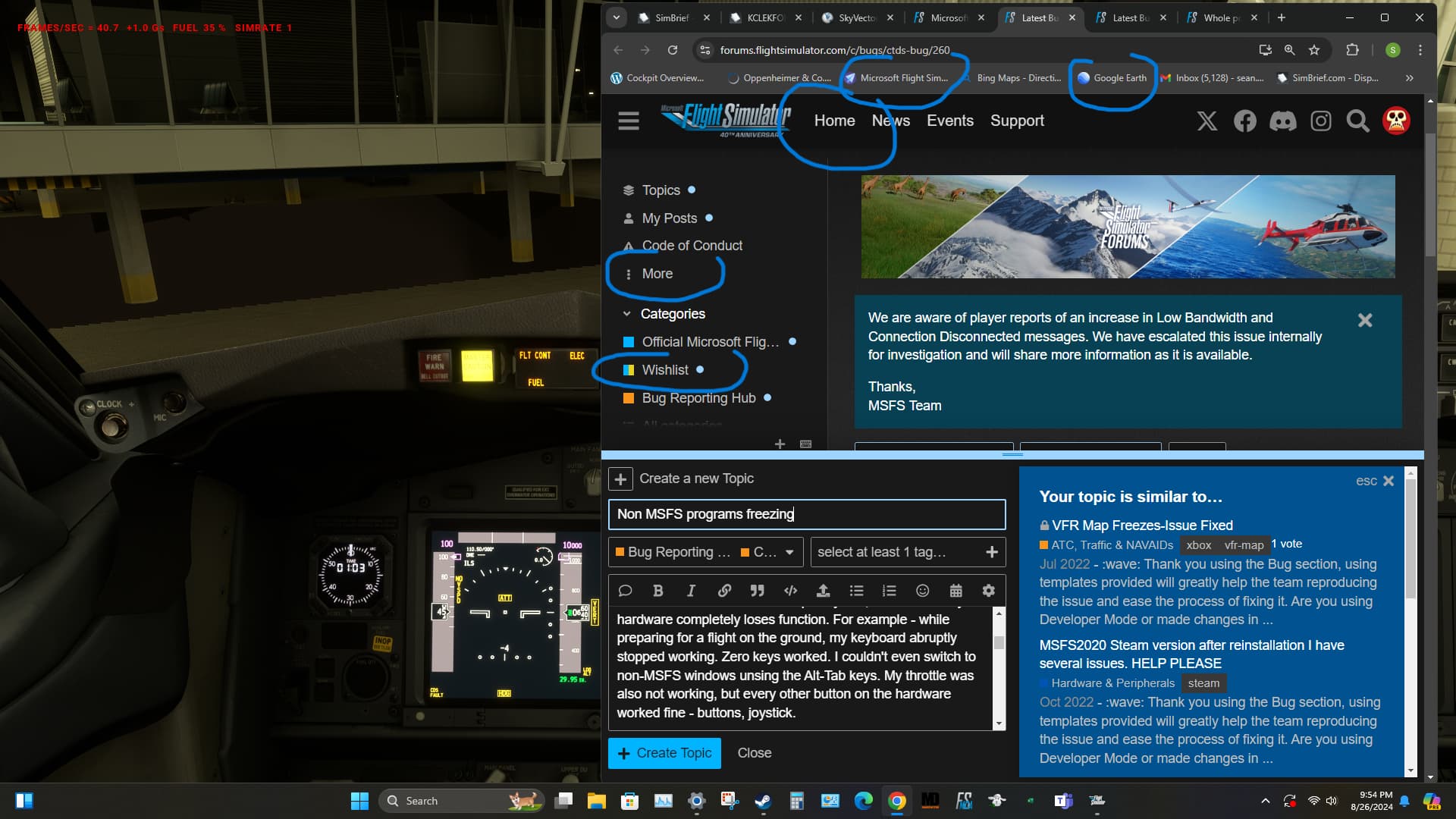The width and height of the screenshot is (1456, 819).
Task: Open the Discord link in the forum header
Action: coord(1282,121)
